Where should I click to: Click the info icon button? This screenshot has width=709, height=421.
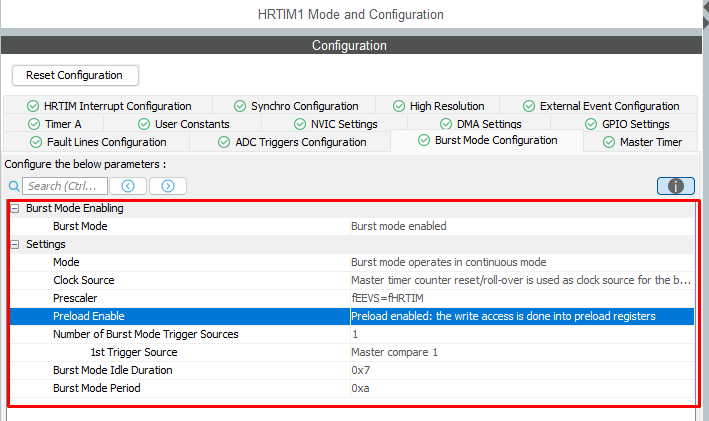(x=676, y=186)
